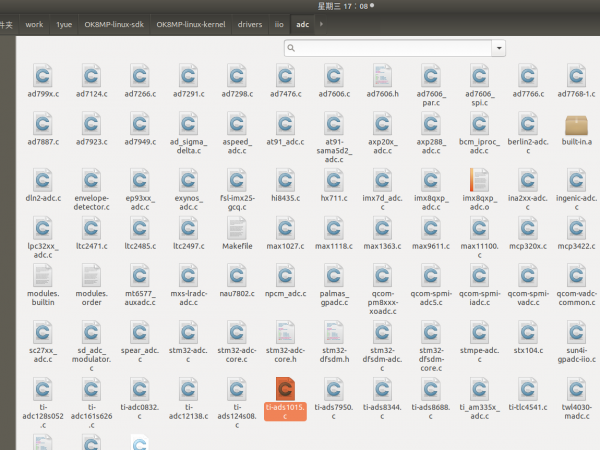Navigate to OK8MP-linux-kernel in path bar
Viewport: 600px width, 450px height.
point(191,23)
